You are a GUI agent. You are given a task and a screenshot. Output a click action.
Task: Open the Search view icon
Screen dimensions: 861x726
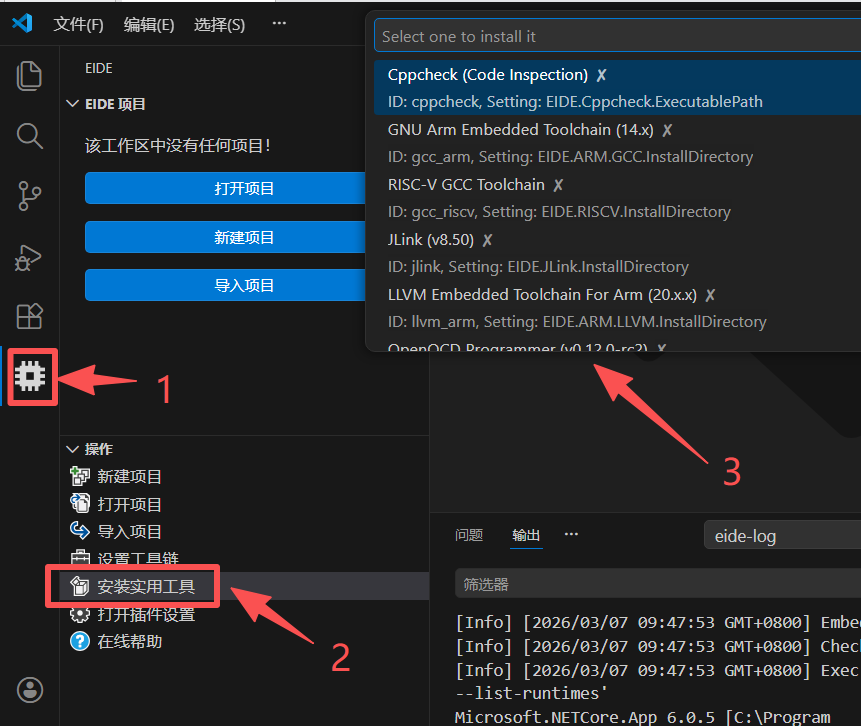(29, 136)
